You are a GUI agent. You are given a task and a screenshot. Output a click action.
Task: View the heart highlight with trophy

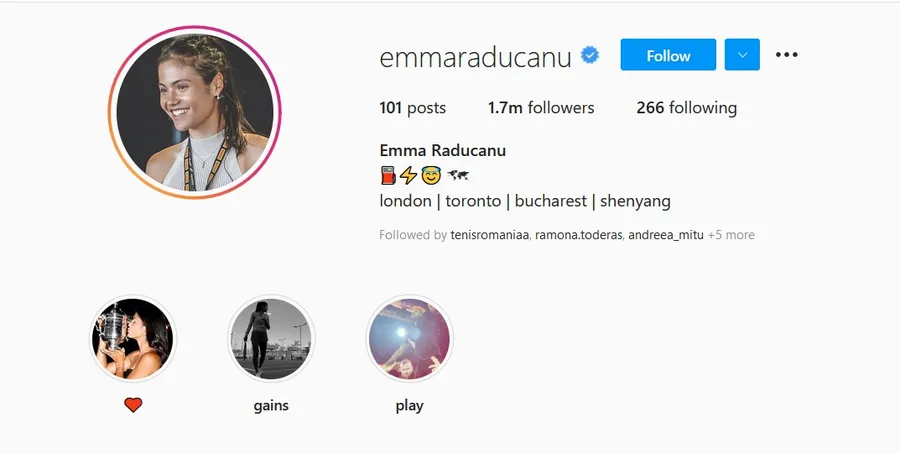133,339
